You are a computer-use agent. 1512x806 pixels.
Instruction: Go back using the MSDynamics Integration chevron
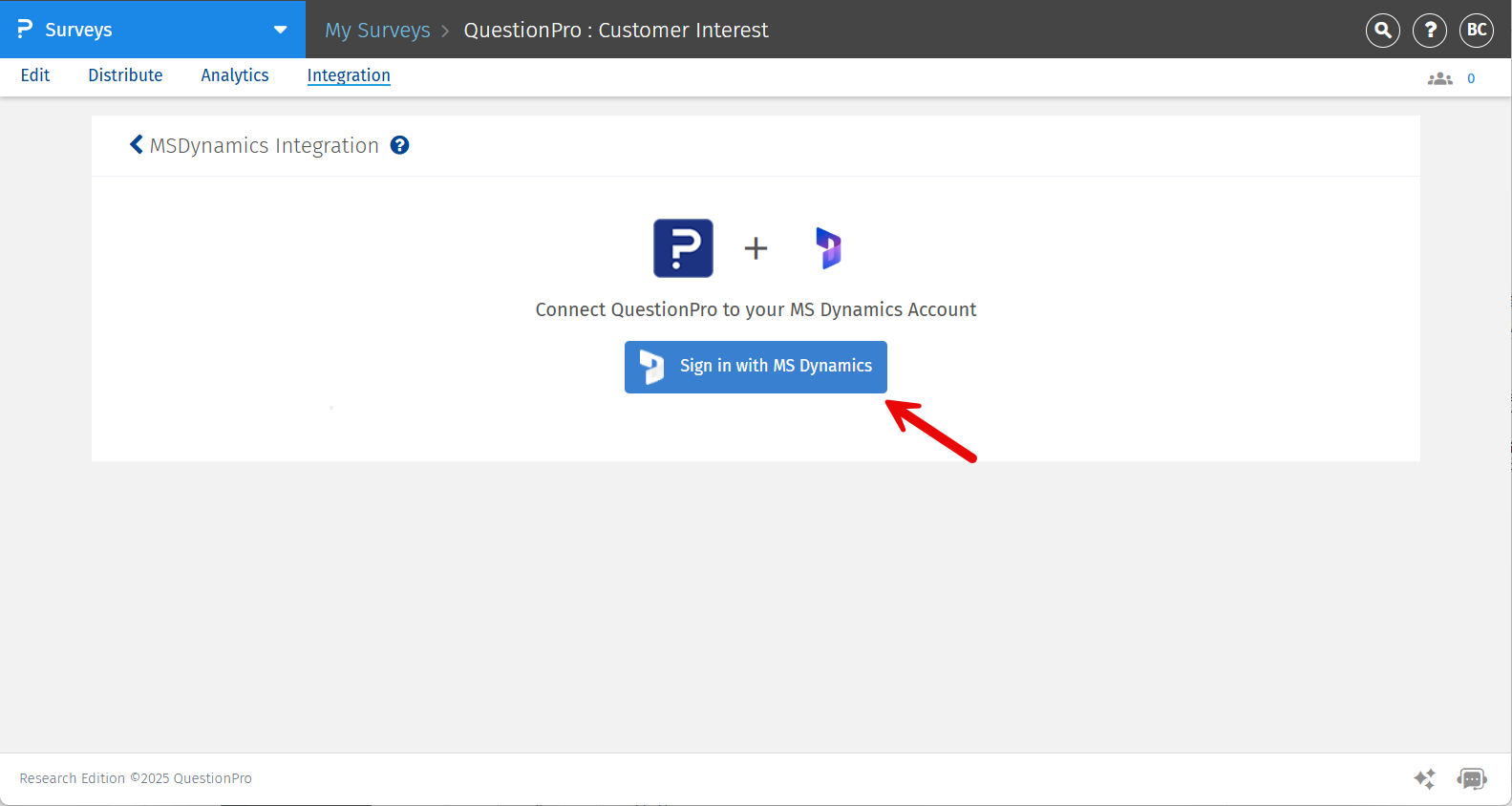(x=137, y=144)
